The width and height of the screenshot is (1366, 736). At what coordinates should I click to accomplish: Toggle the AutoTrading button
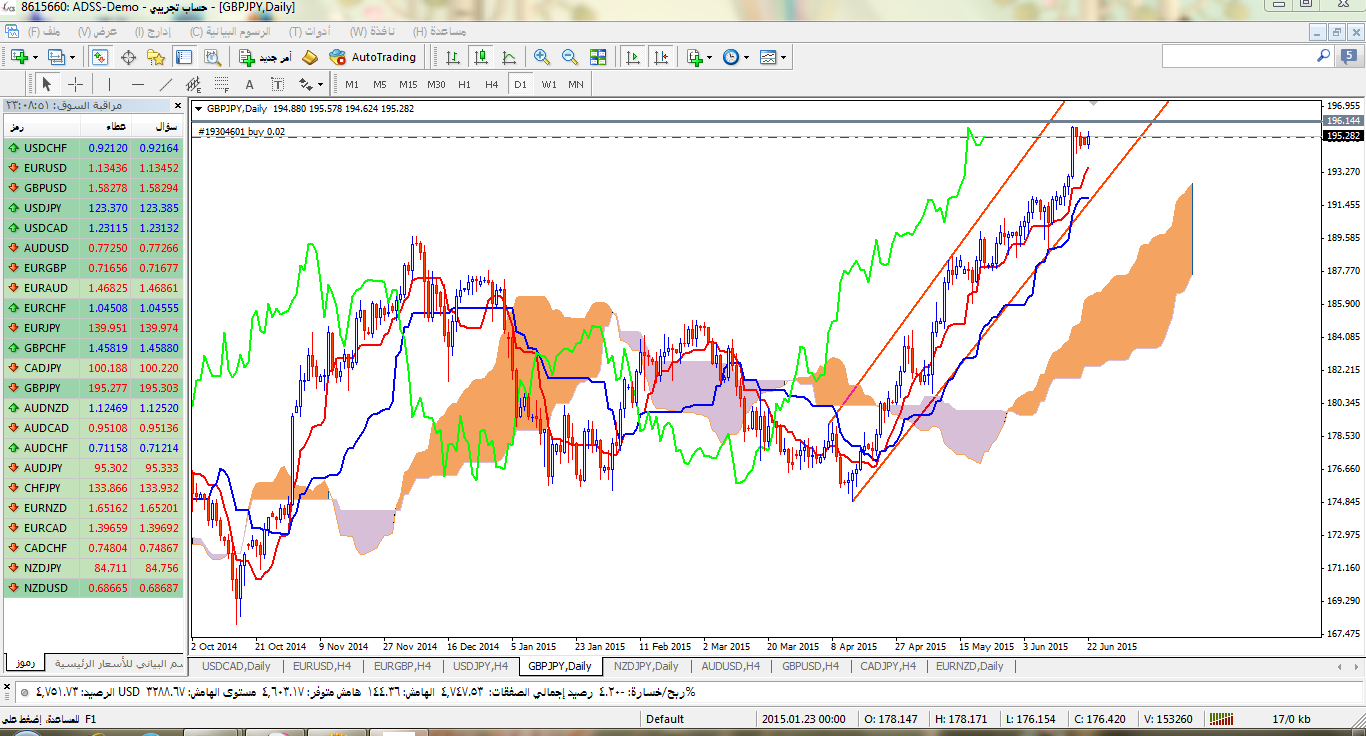(x=373, y=57)
